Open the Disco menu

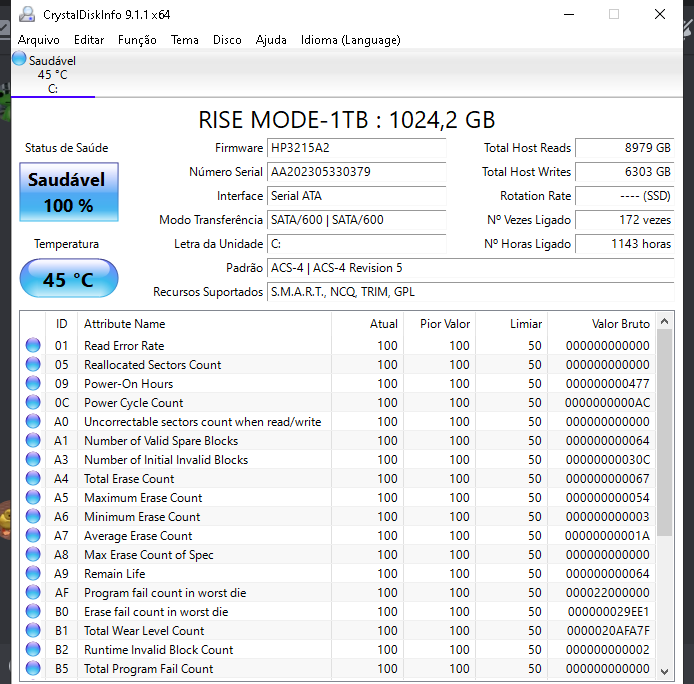point(227,40)
